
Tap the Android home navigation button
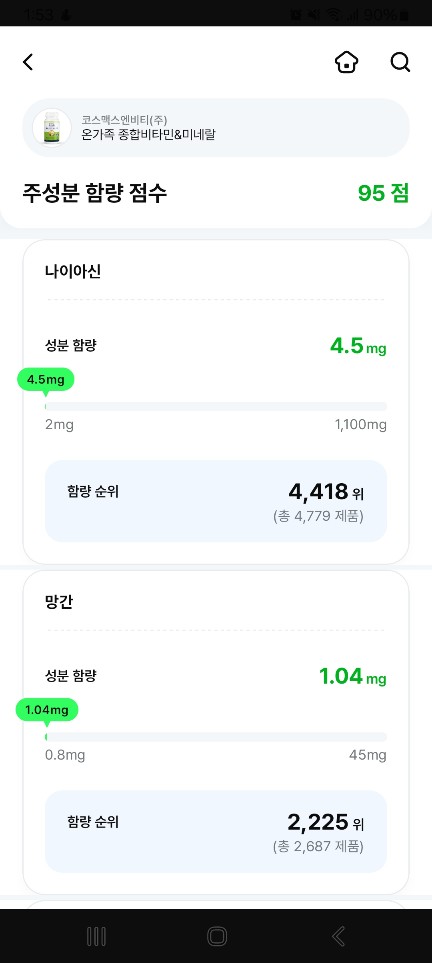tap(216, 936)
